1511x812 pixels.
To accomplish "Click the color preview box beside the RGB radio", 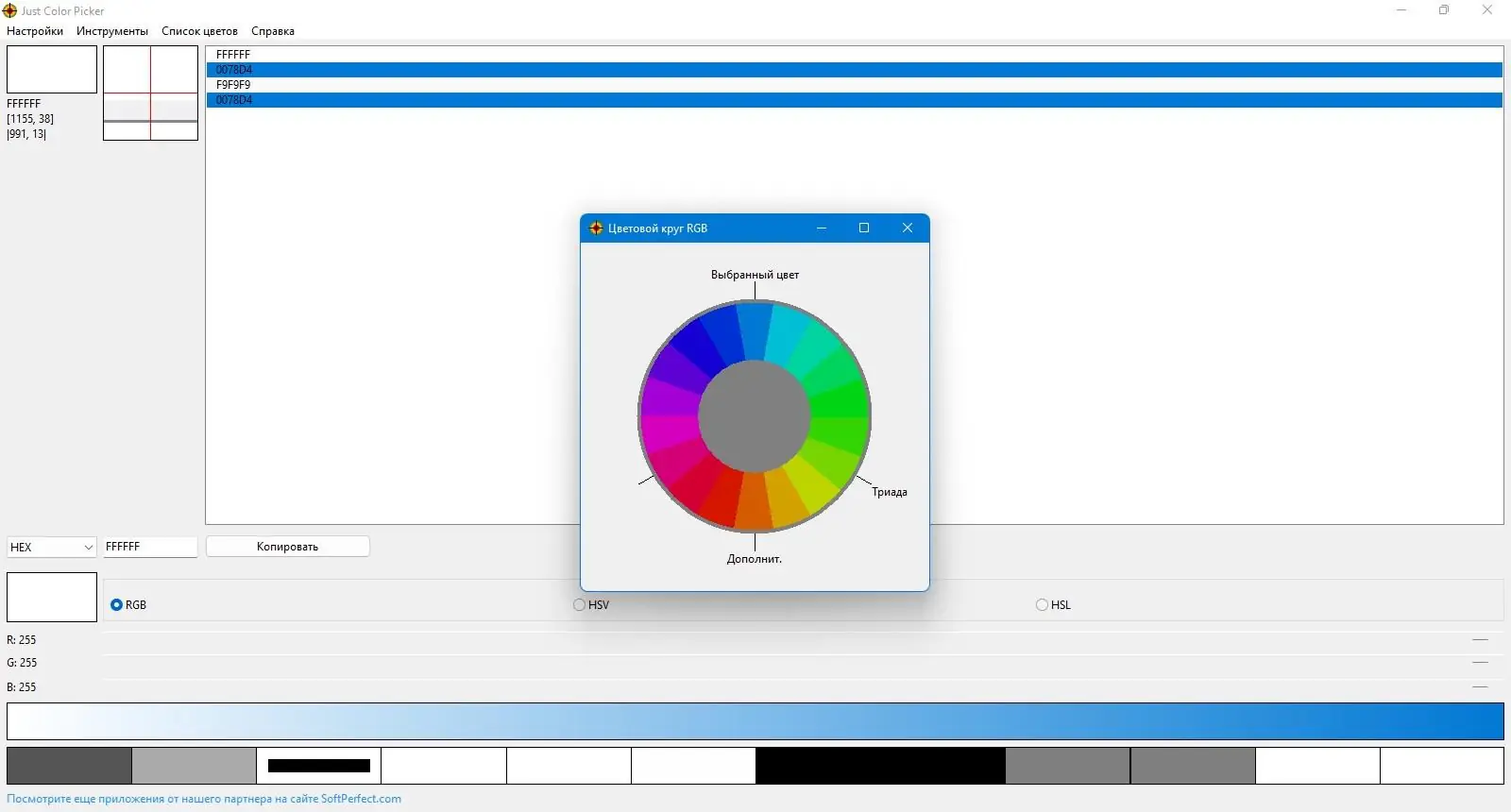I will [x=52, y=597].
